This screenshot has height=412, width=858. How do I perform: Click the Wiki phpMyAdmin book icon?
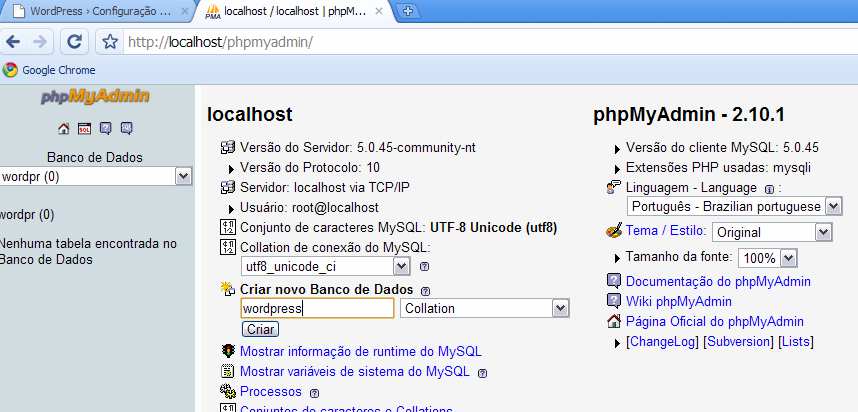(x=614, y=301)
